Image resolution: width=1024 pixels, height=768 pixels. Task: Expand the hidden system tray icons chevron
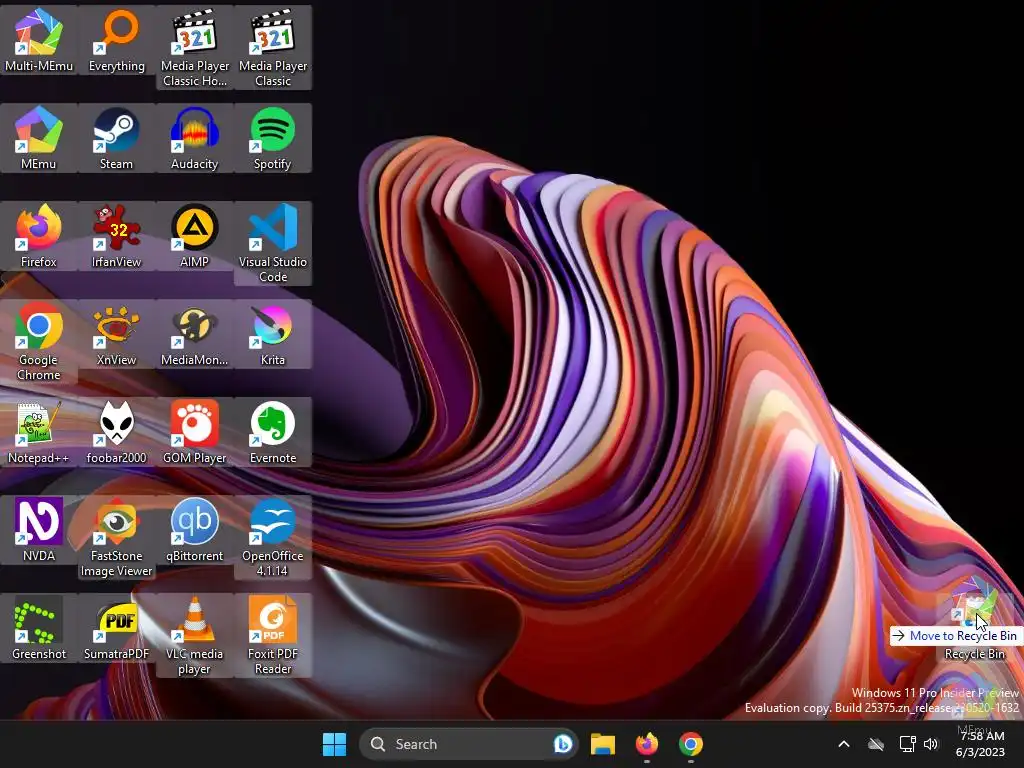844,744
